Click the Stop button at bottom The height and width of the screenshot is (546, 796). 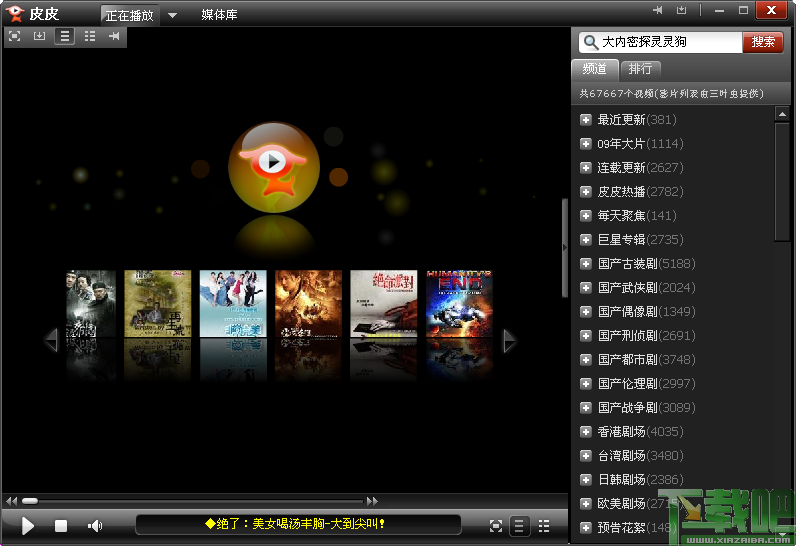[61, 526]
